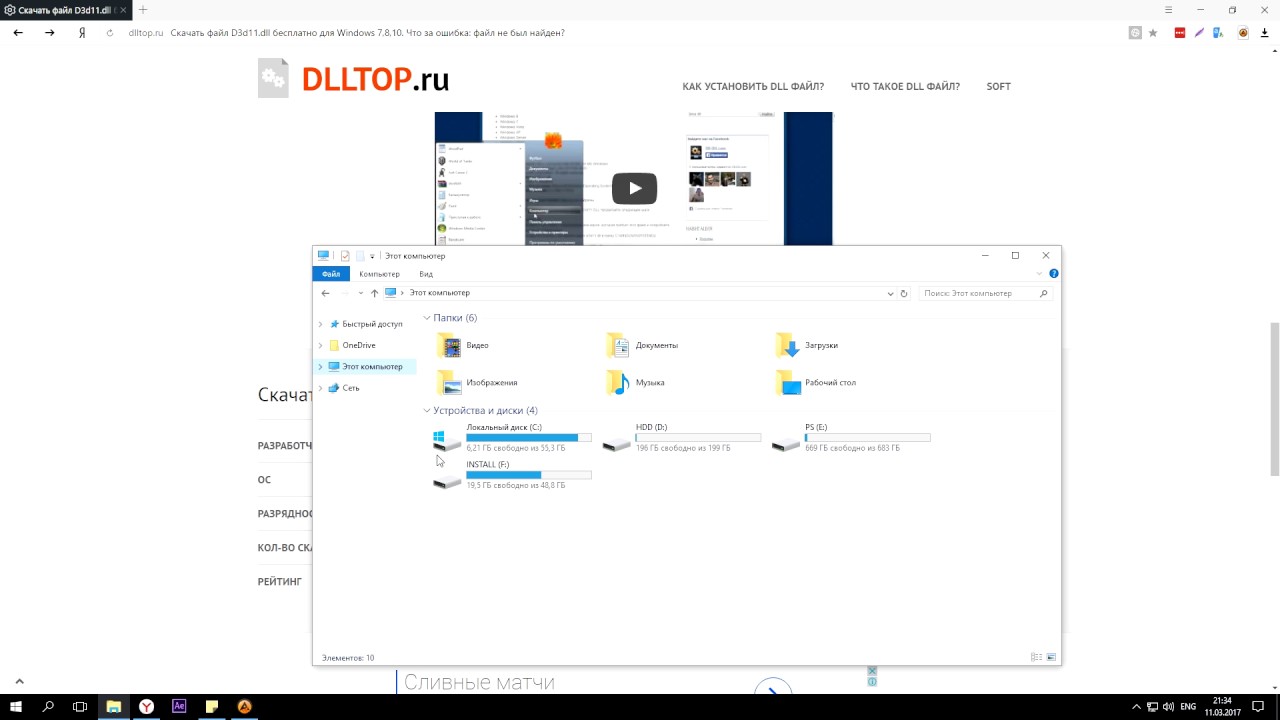
Task: Open the Action Center notifications
Action: 1259,706
